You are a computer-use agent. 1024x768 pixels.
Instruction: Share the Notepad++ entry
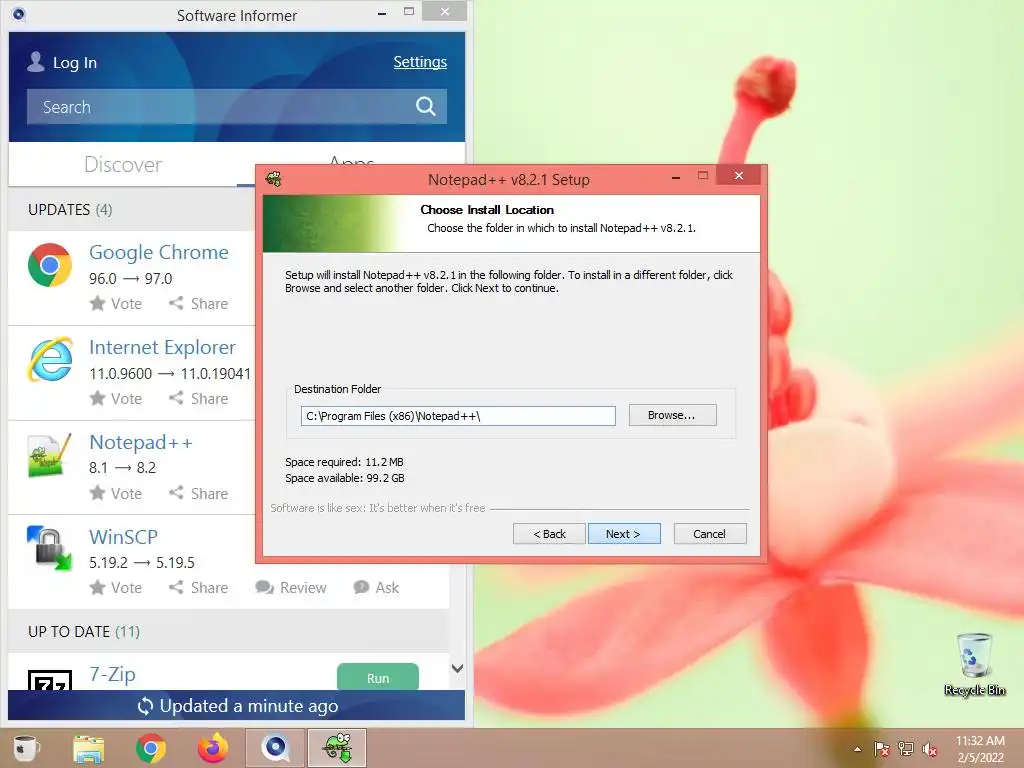click(199, 493)
